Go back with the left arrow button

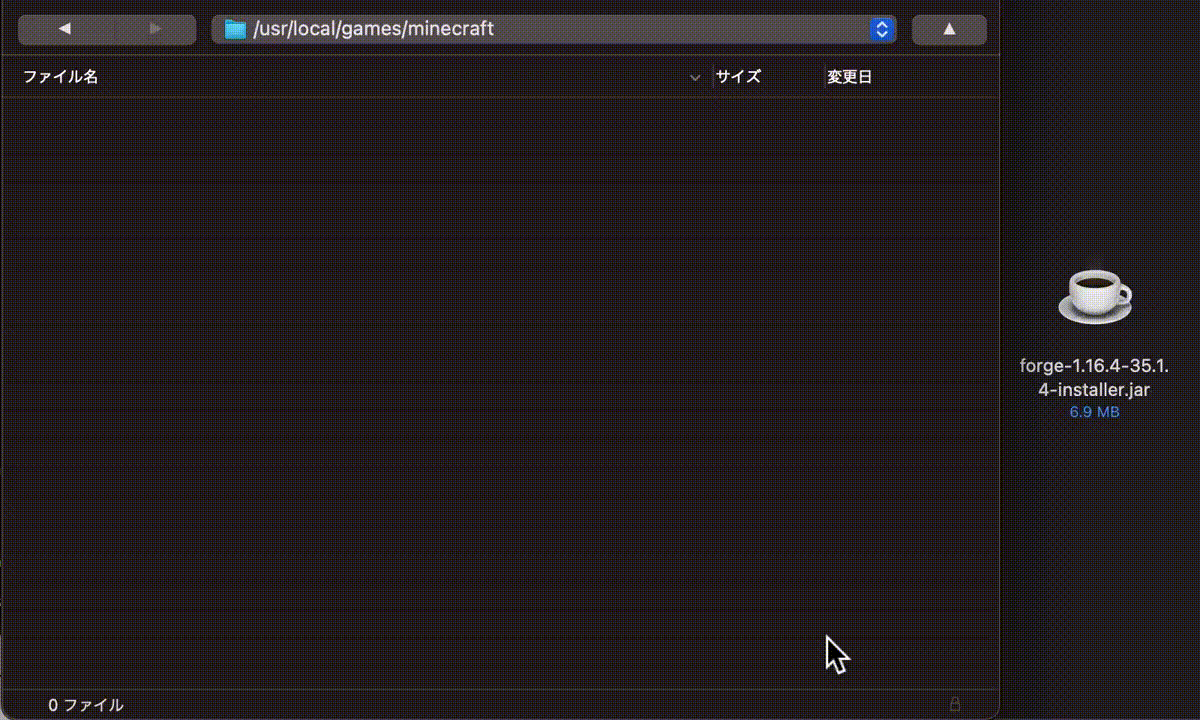click(64, 30)
